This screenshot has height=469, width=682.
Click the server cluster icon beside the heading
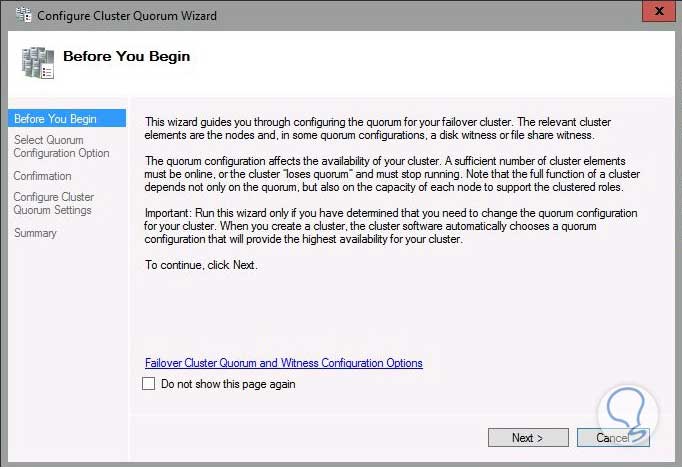(37, 61)
